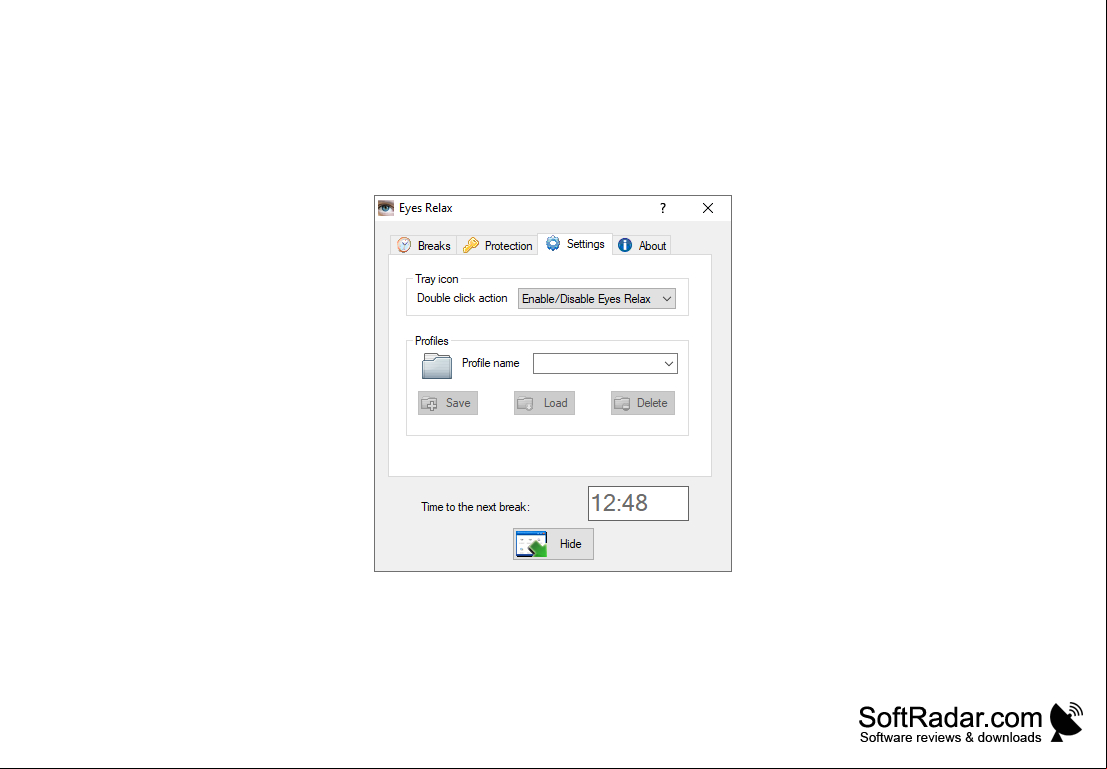Click the Delete profile button
Image resolution: width=1107 pixels, height=769 pixels.
tap(642, 403)
